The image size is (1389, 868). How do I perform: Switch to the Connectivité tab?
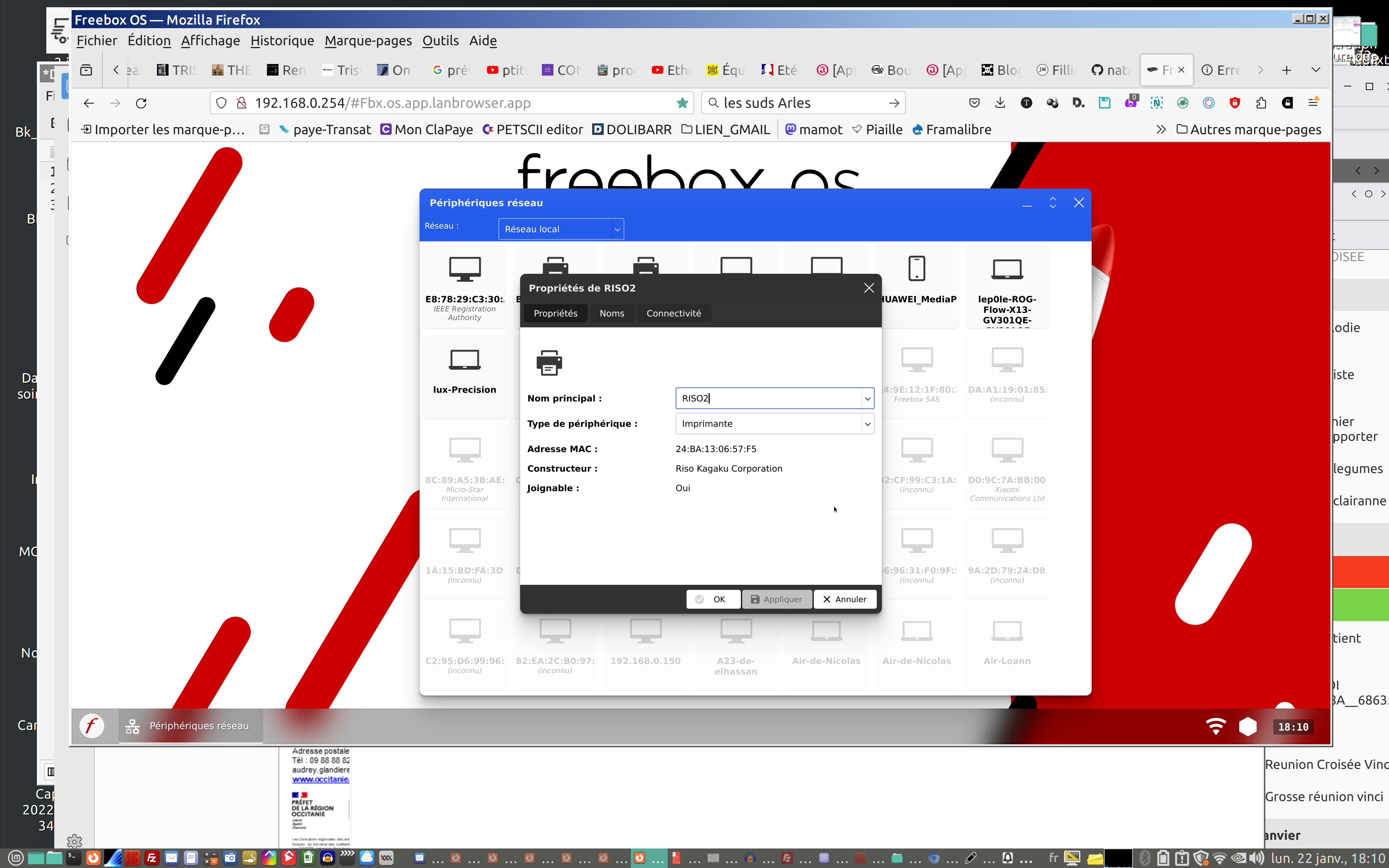coord(673,314)
